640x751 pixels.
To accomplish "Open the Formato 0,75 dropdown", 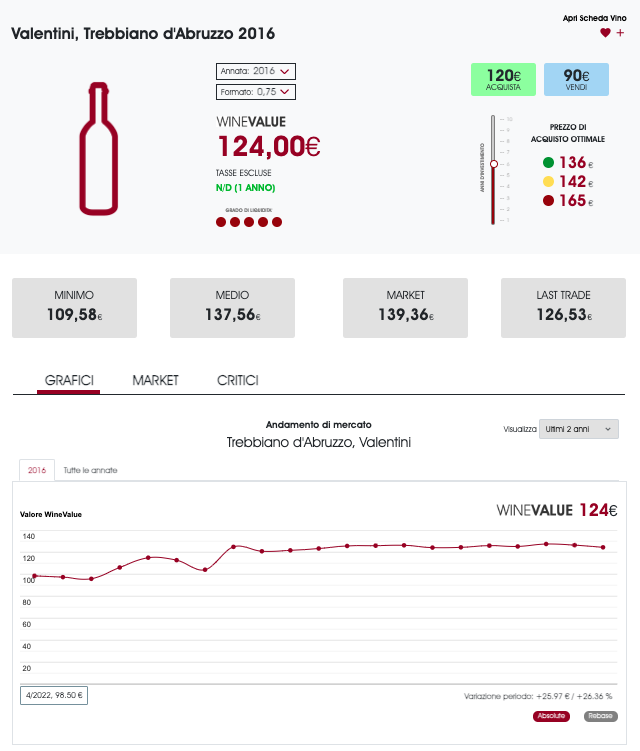I will click(256, 92).
